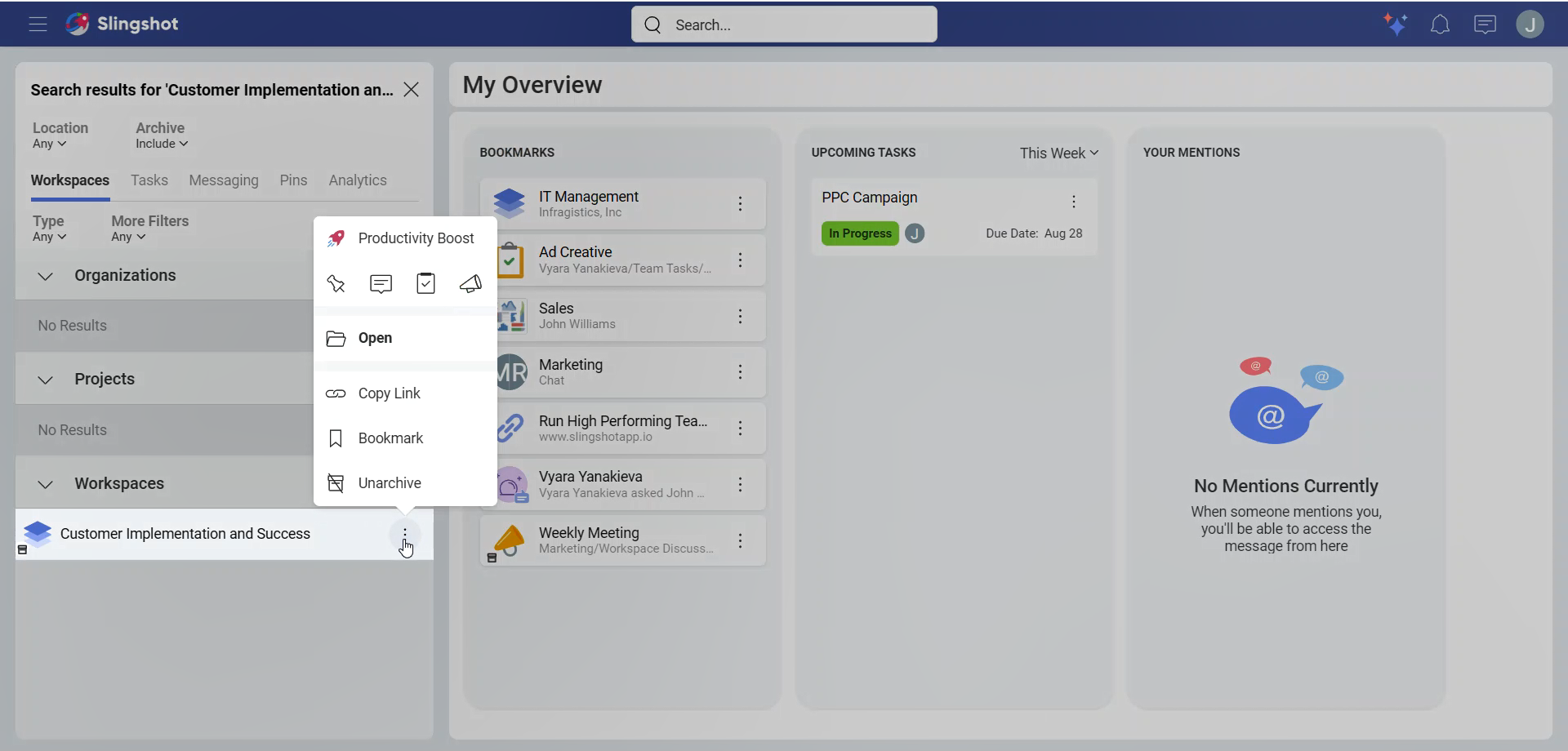
Task: Click the Weekly Meeting megaphone icon
Action: coord(510,540)
